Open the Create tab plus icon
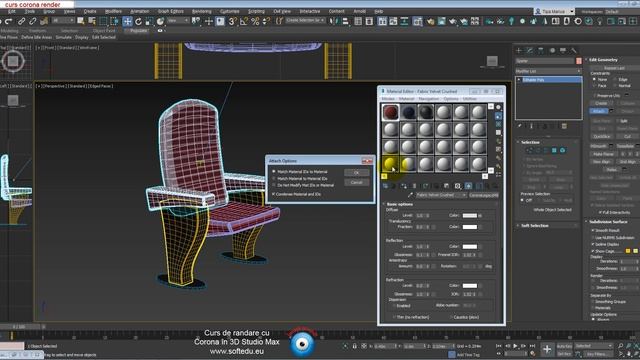 coord(519,51)
